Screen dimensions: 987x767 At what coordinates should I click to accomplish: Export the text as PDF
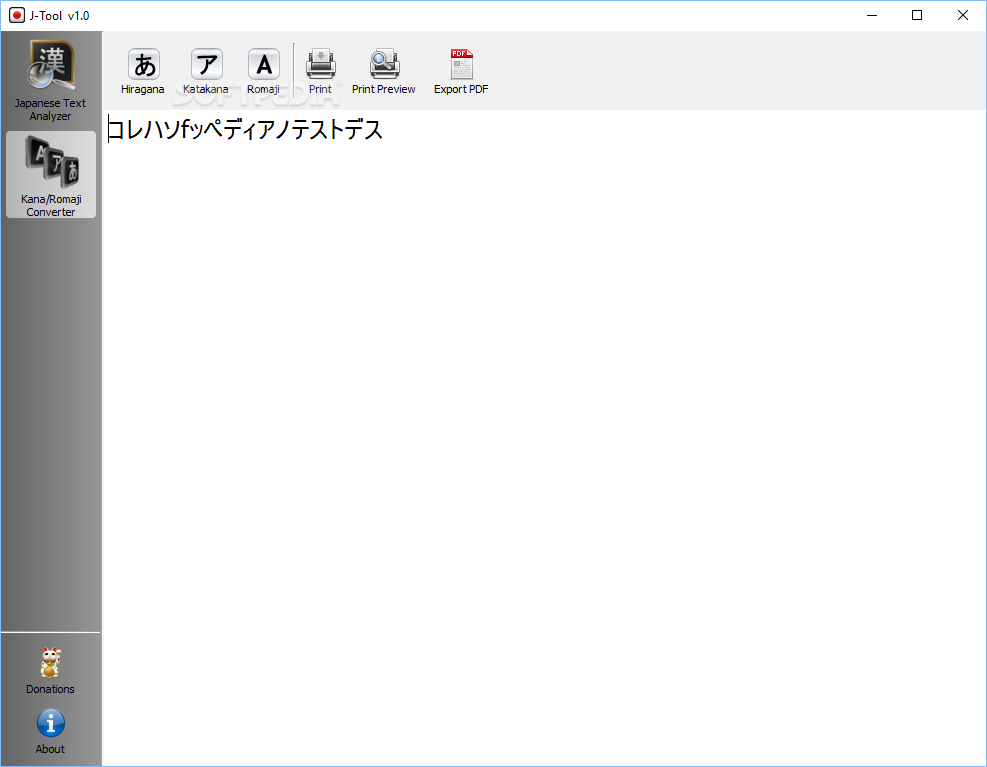461,71
